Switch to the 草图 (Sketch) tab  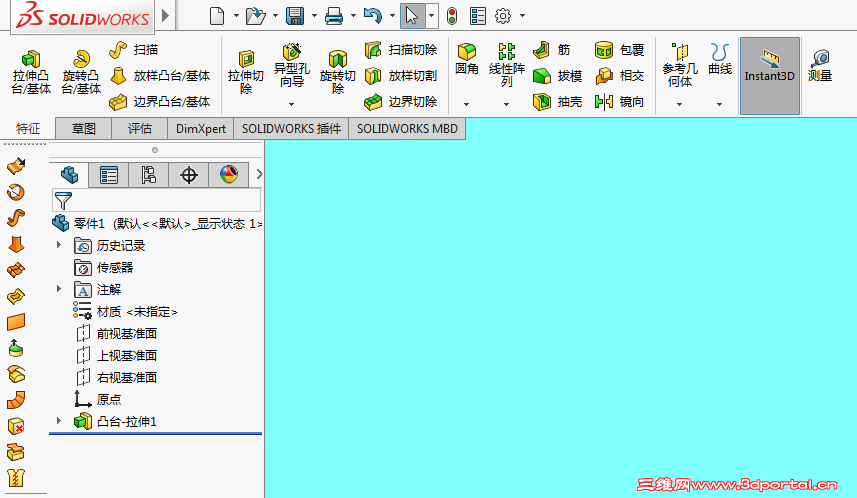(84, 129)
